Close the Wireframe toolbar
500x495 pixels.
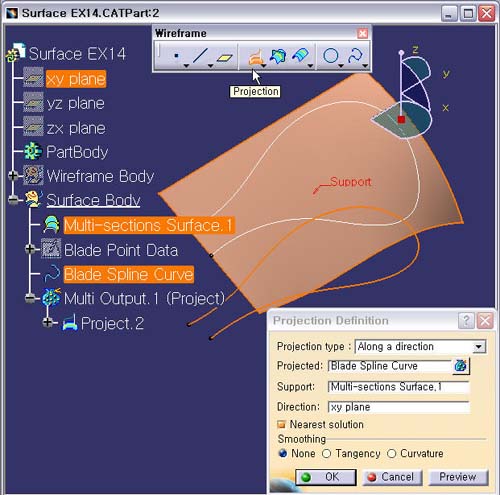point(362,33)
